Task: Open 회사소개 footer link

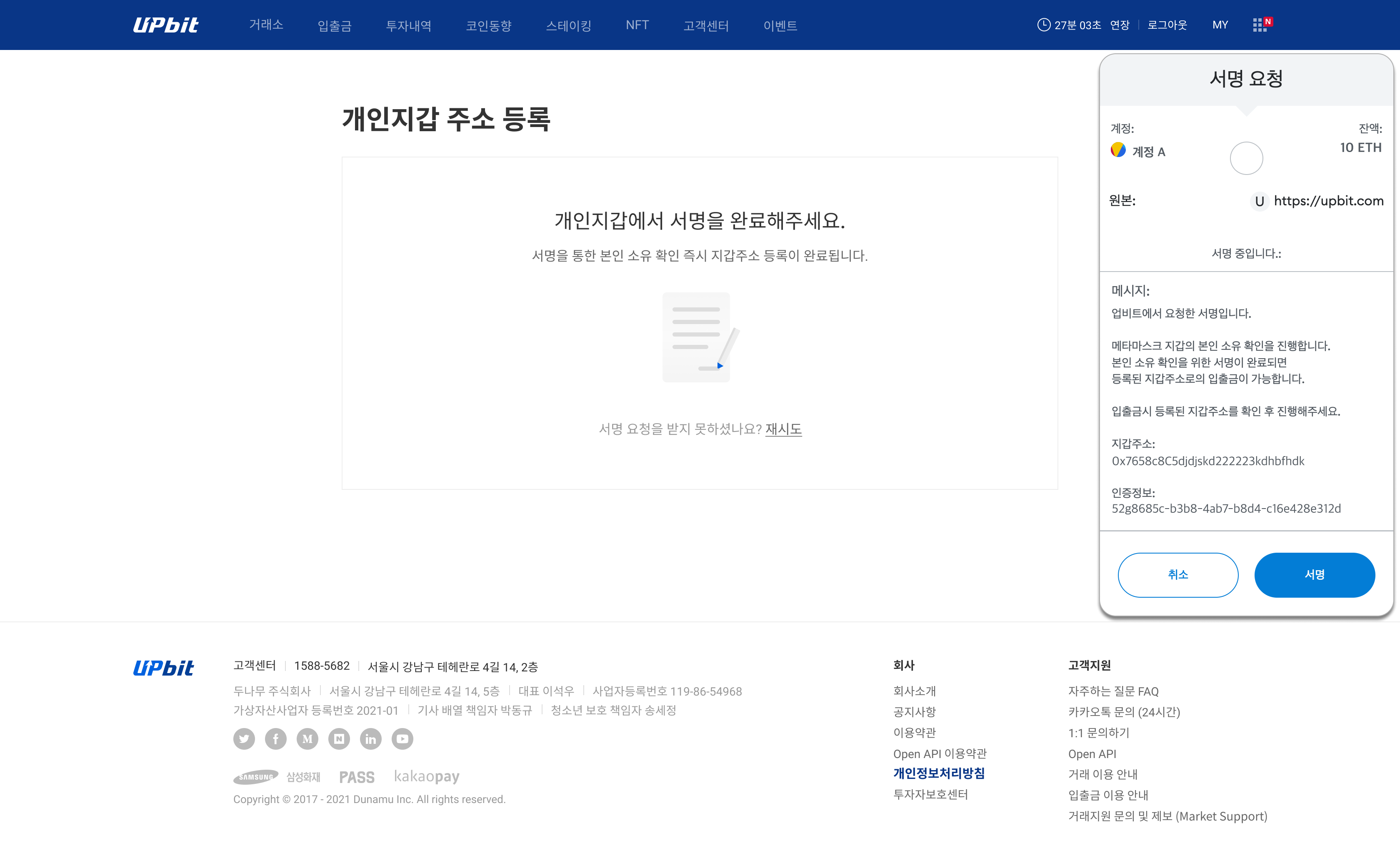Action: tap(914, 691)
